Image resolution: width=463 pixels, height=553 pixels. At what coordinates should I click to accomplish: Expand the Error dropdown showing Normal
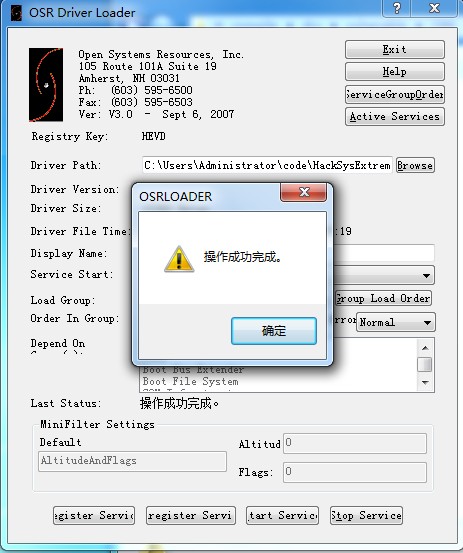tap(427, 322)
